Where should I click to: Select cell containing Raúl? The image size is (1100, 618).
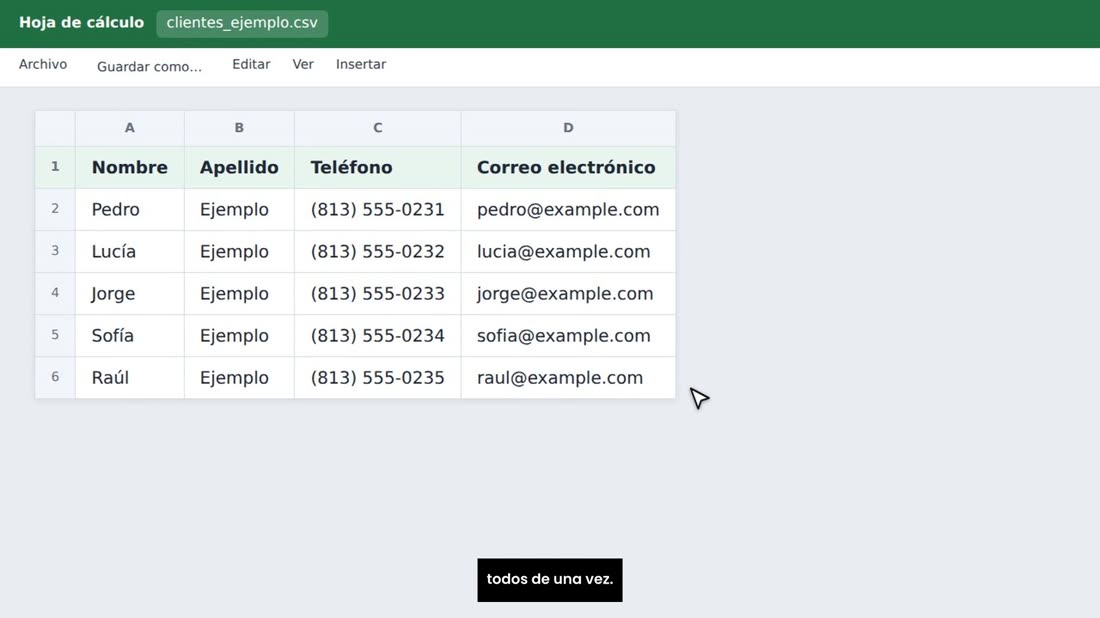point(130,377)
